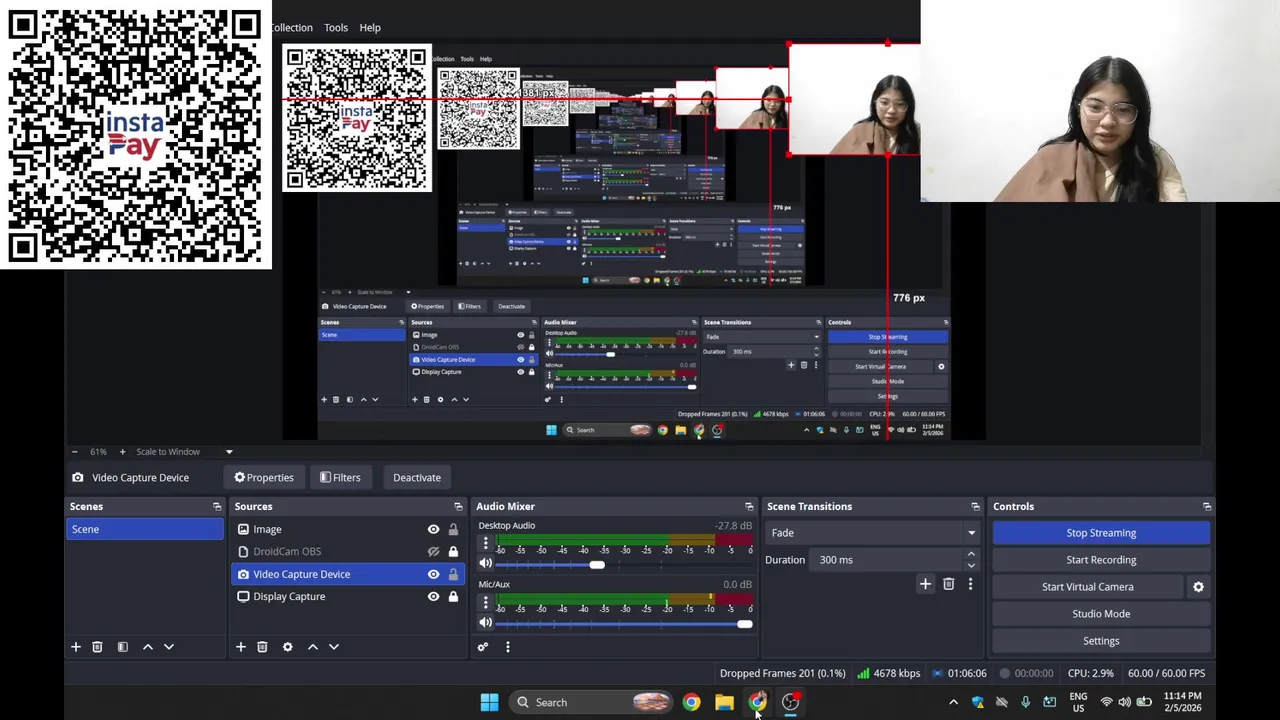Increase transition duration stepper up
This screenshot has width=1280, height=720.
971,554
